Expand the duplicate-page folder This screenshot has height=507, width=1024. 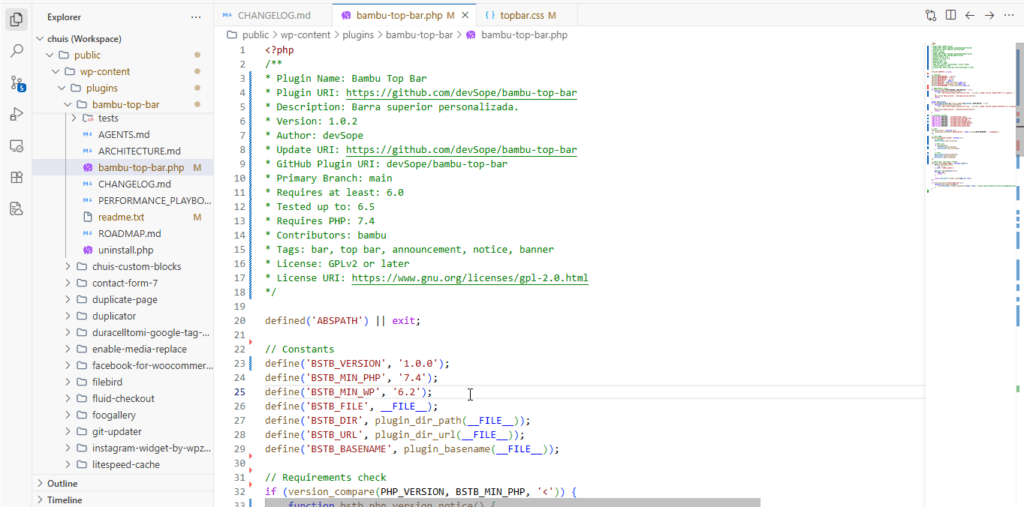pyautogui.click(x=68, y=299)
